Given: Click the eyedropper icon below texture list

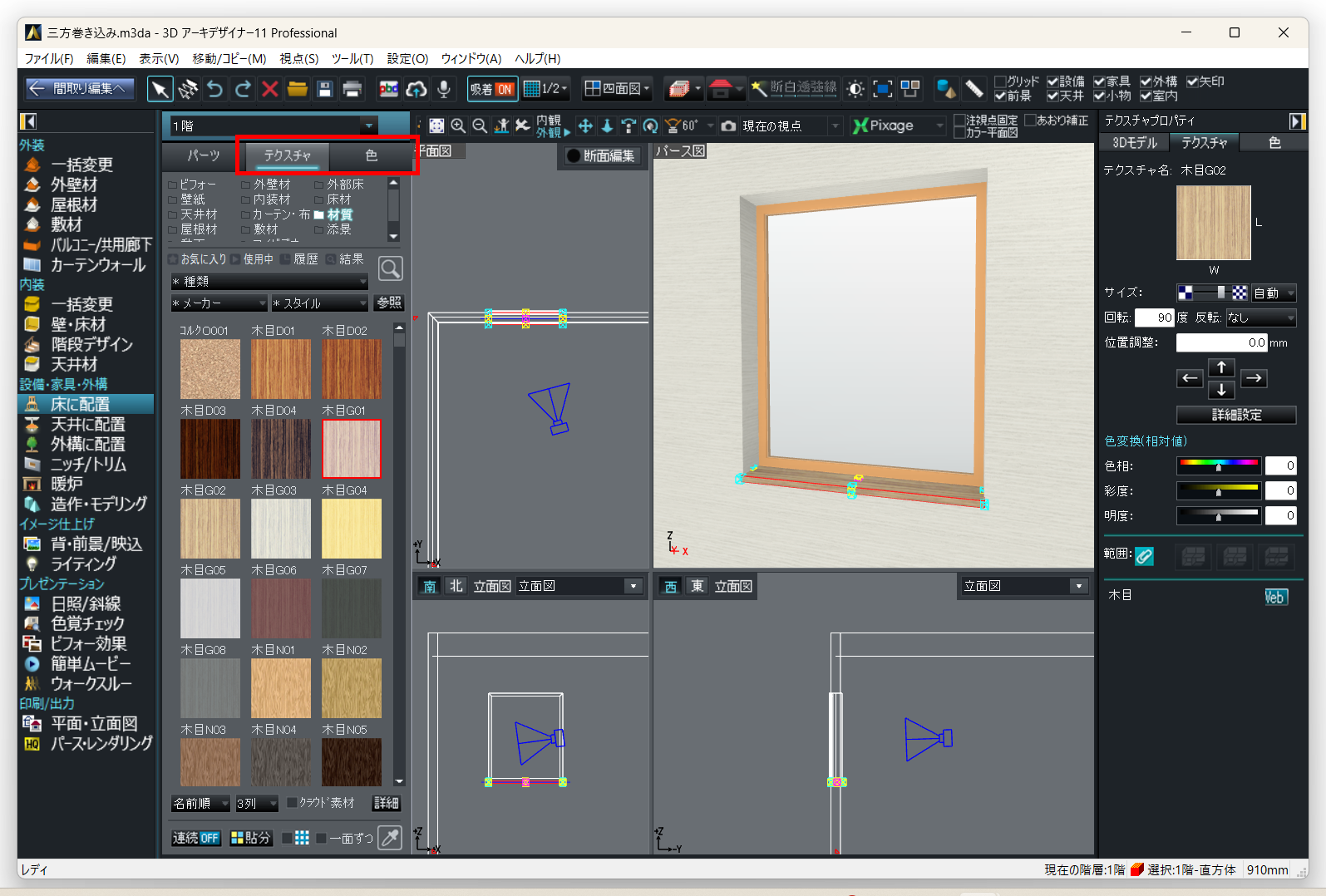Looking at the screenshot, I should [x=390, y=837].
